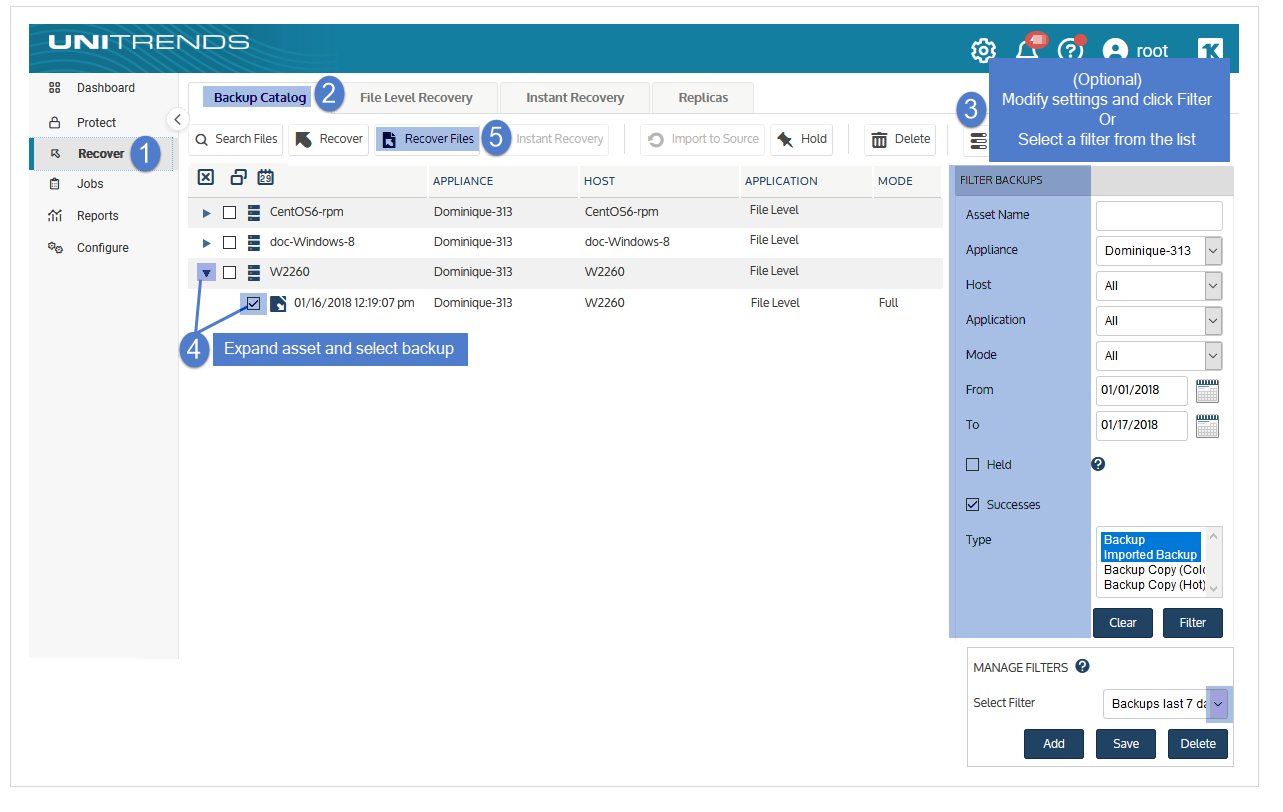Open the settings gear in the header
Viewport: 1283px width, 812px height.
tap(983, 50)
